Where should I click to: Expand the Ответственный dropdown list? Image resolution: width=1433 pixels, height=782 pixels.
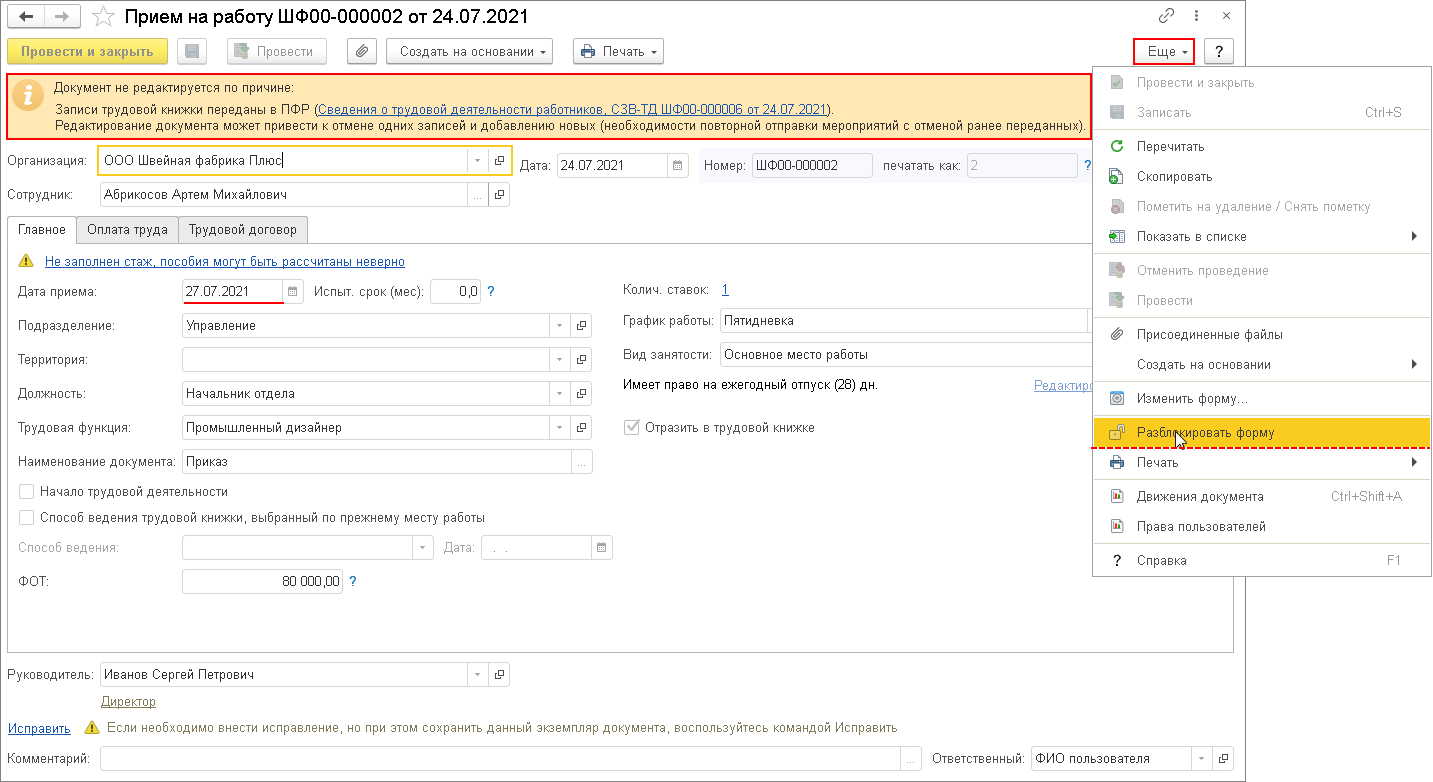[x=1203, y=759]
